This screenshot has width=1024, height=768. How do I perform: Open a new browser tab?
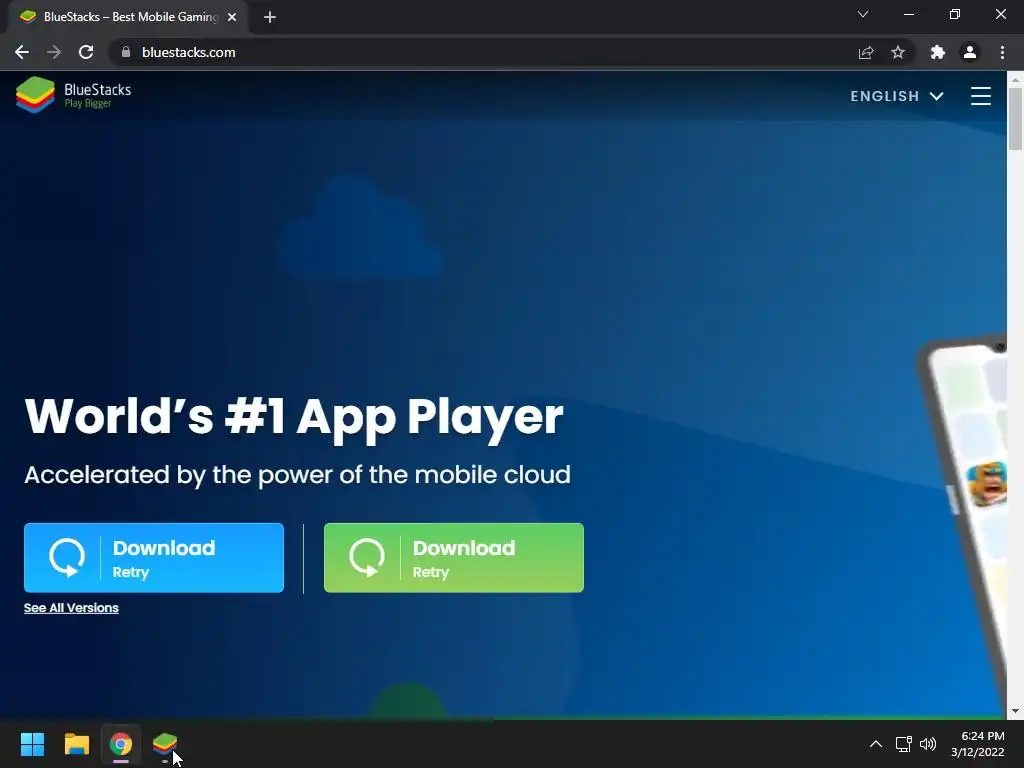point(270,17)
